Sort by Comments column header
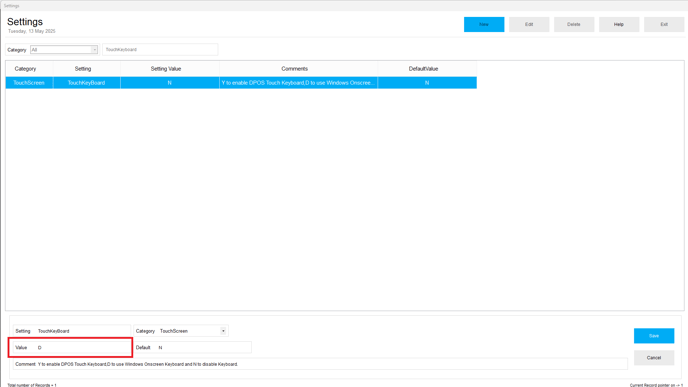This screenshot has width=688, height=387. coord(294,69)
